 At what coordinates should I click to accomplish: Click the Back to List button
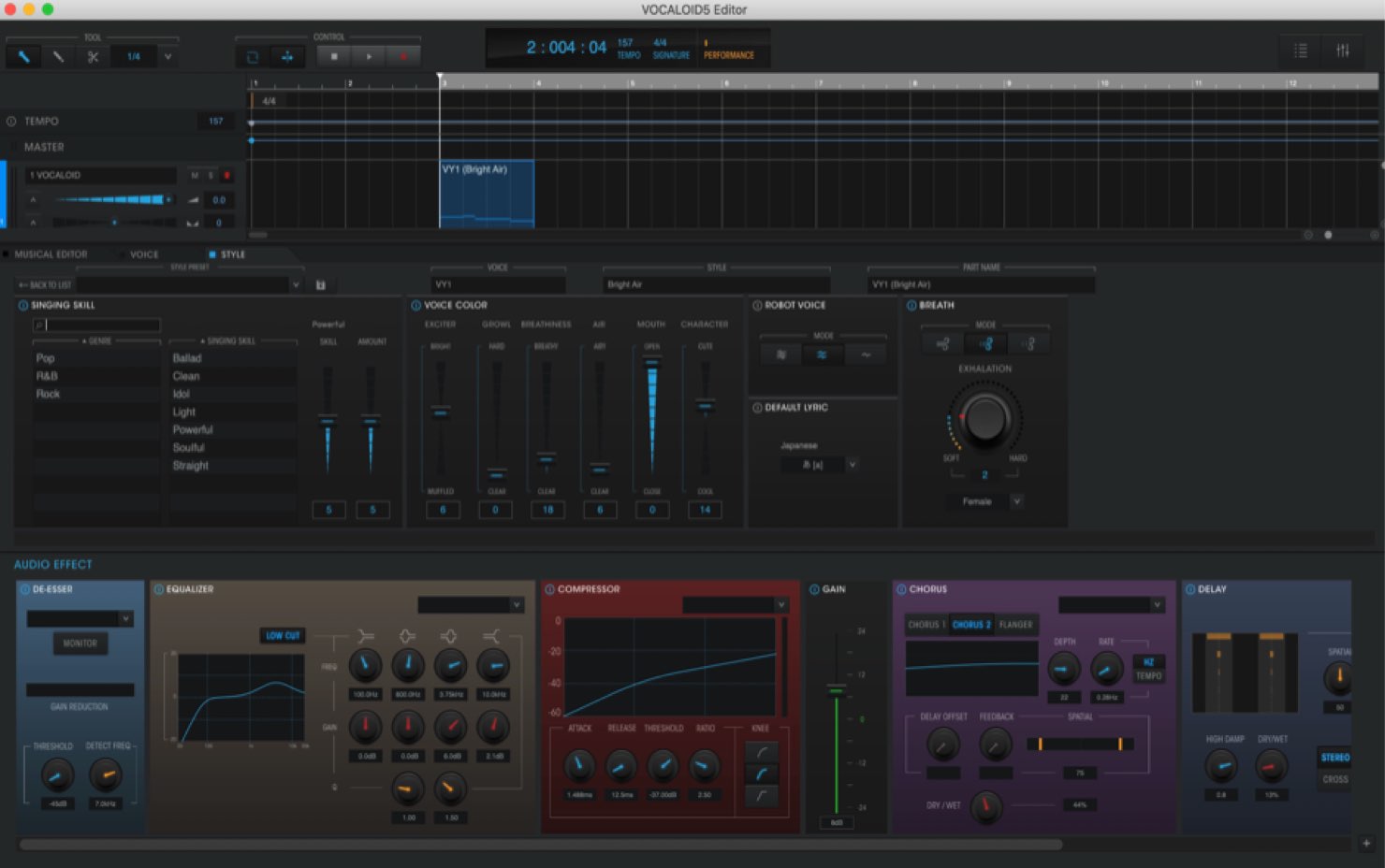pyautogui.click(x=45, y=284)
